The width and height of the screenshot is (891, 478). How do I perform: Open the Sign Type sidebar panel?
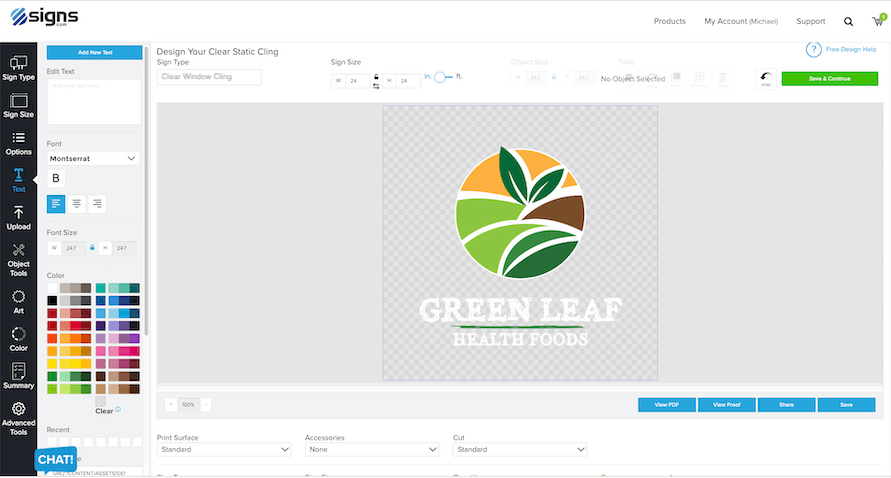pyautogui.click(x=18, y=66)
